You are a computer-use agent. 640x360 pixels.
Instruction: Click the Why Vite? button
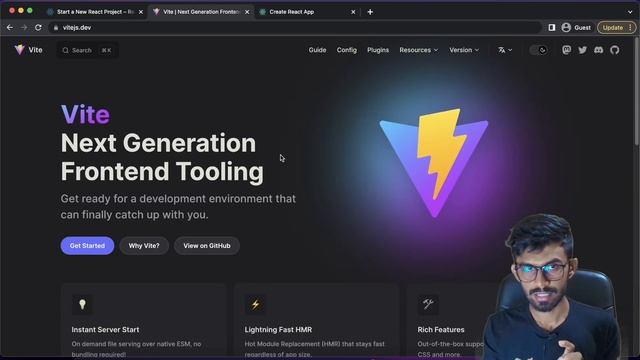tap(144, 246)
